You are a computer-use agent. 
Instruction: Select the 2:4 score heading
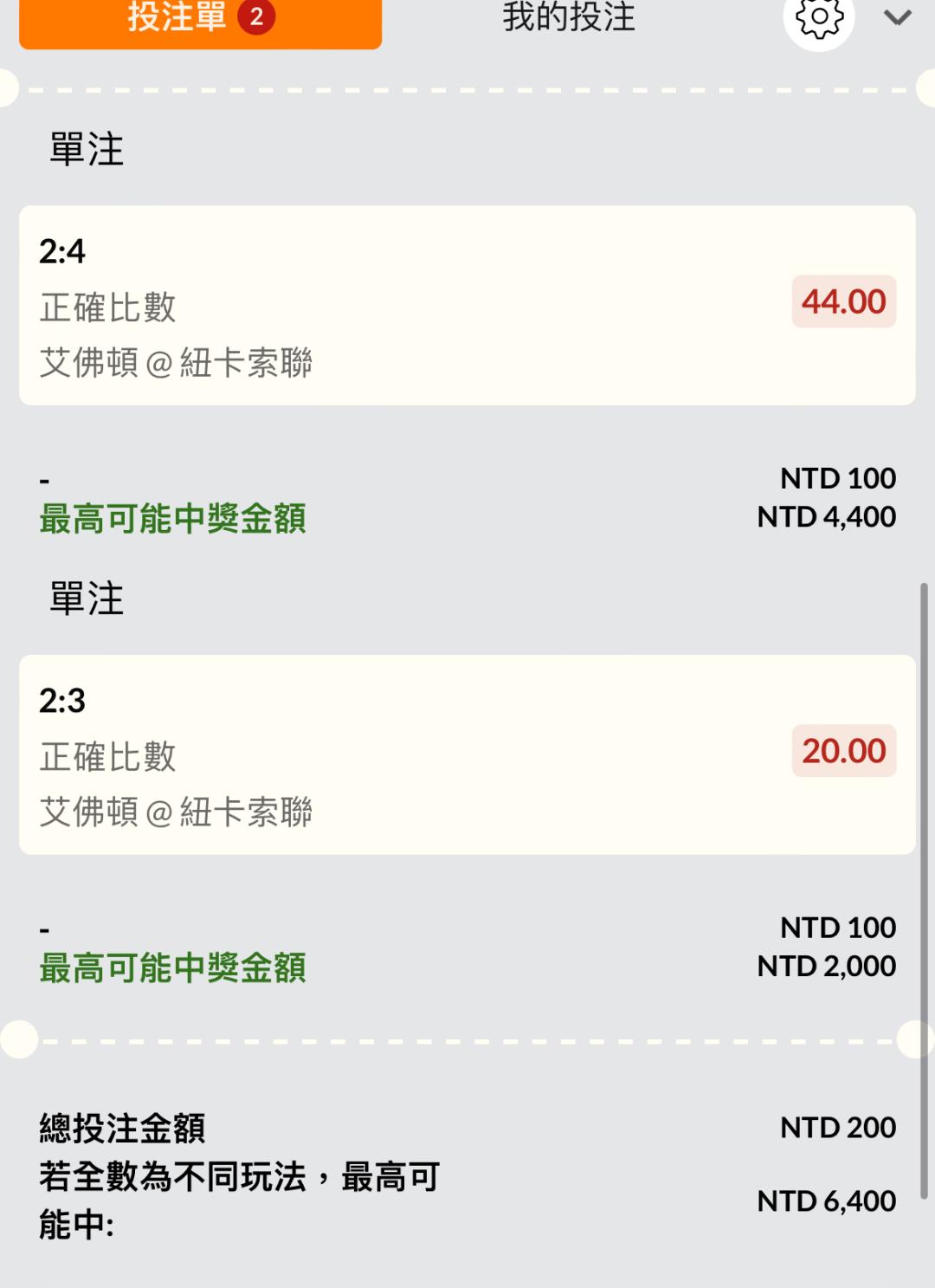(62, 251)
